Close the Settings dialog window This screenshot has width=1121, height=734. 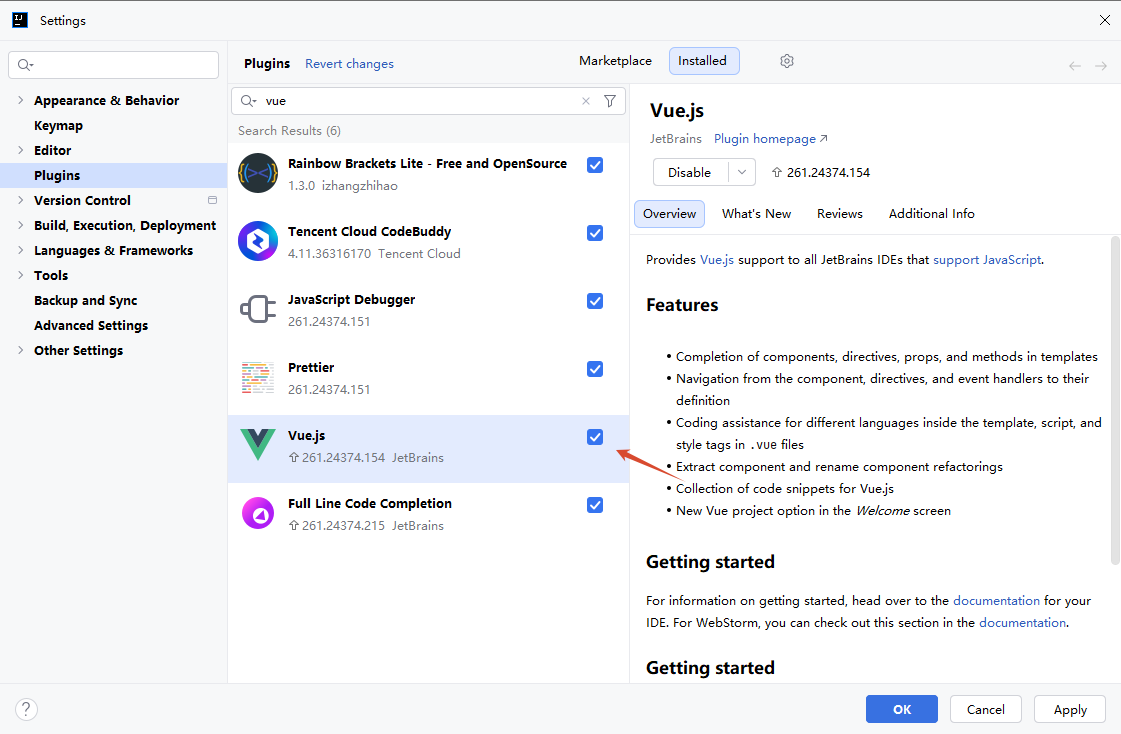tap(1105, 20)
